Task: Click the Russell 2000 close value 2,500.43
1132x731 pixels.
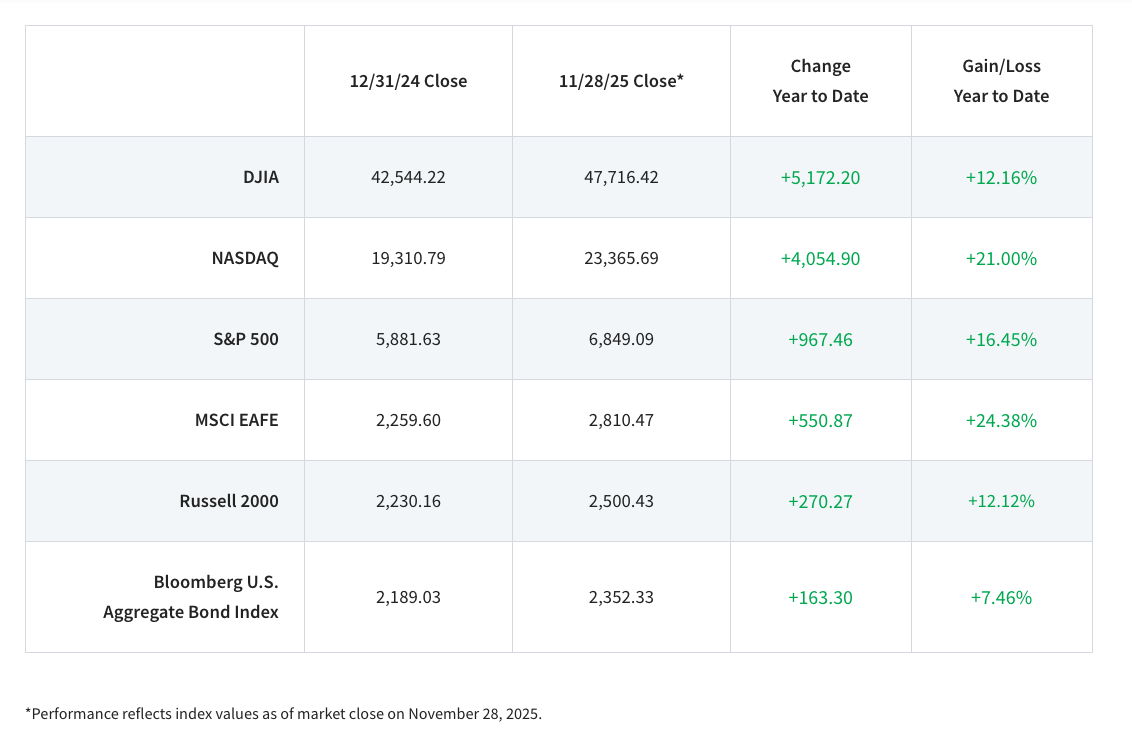Action: coord(621,500)
